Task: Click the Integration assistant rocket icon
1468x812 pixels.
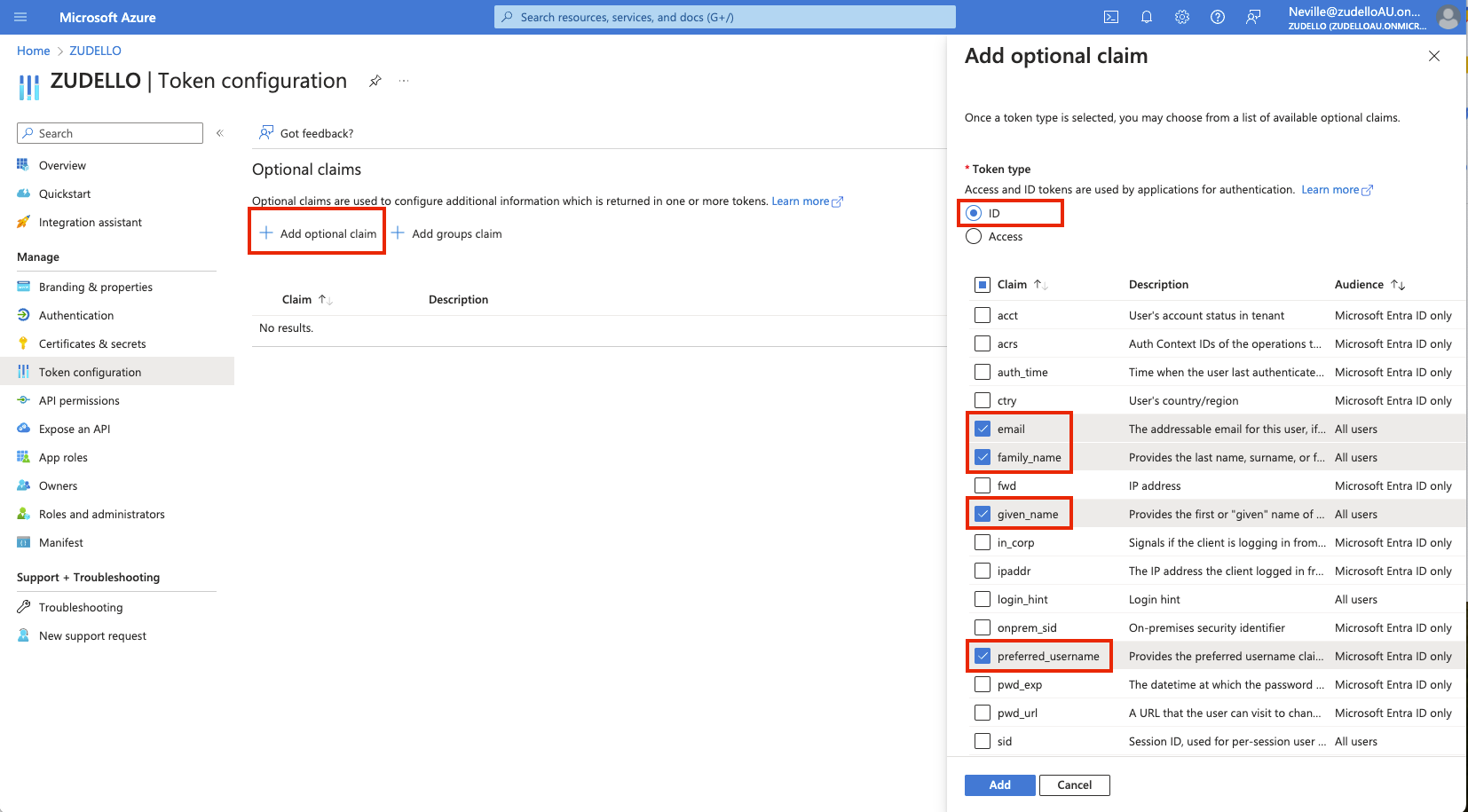Action: pos(23,222)
